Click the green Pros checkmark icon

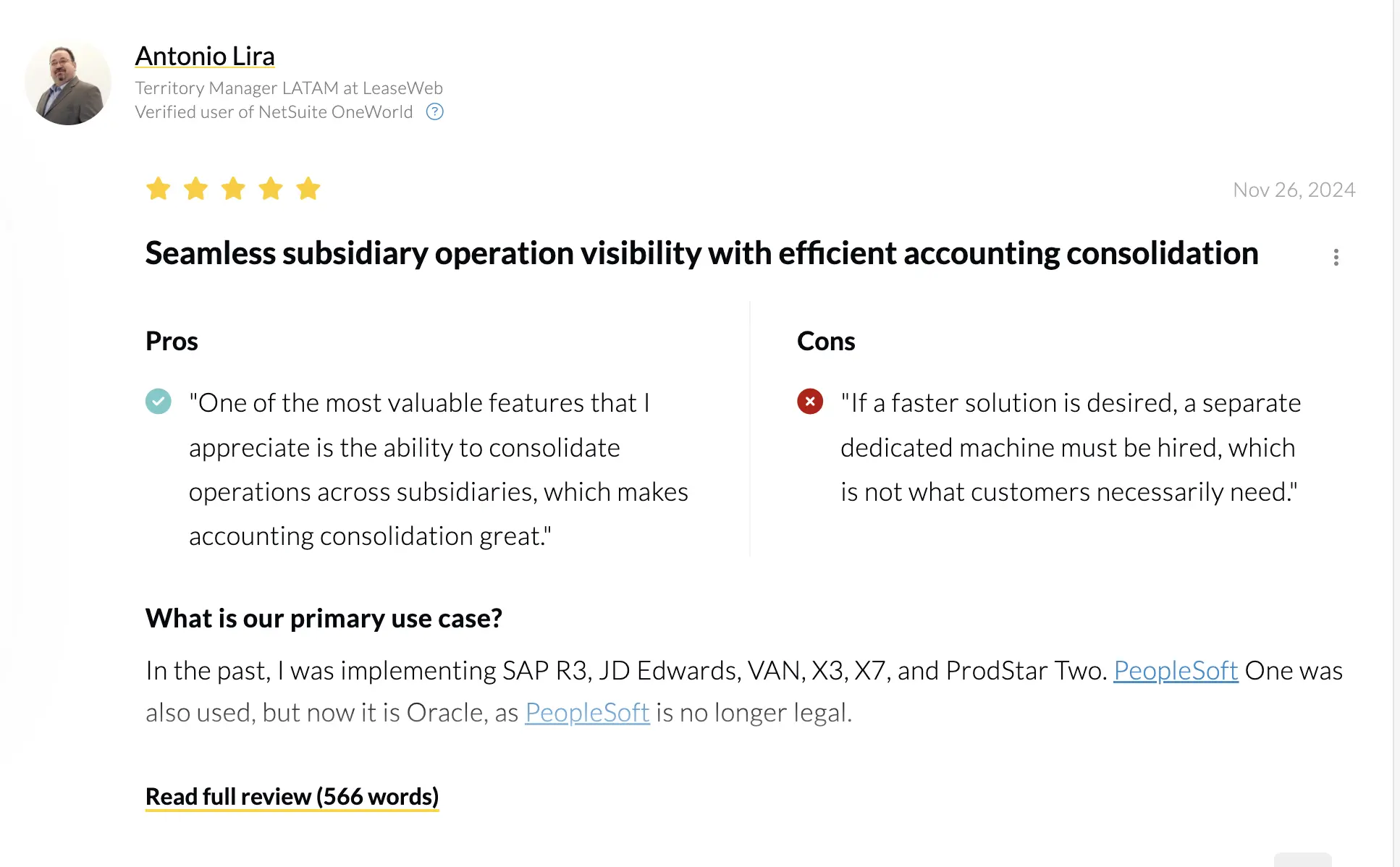pyautogui.click(x=159, y=401)
